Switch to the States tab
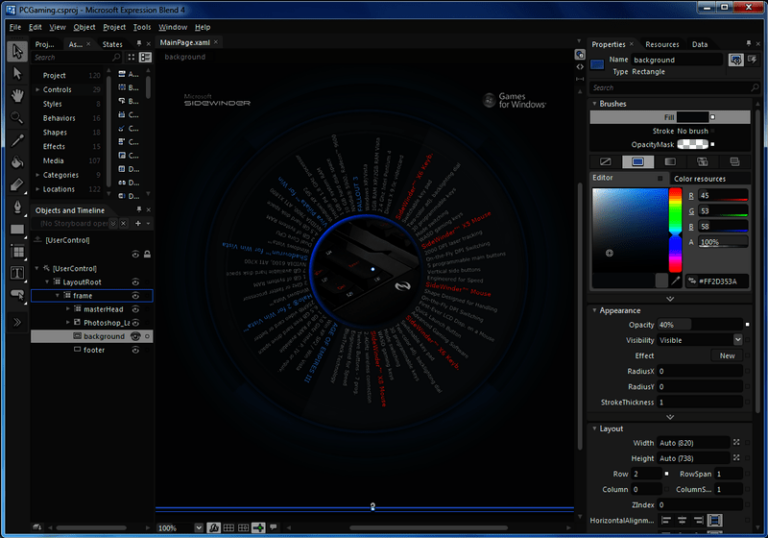 click(x=112, y=44)
